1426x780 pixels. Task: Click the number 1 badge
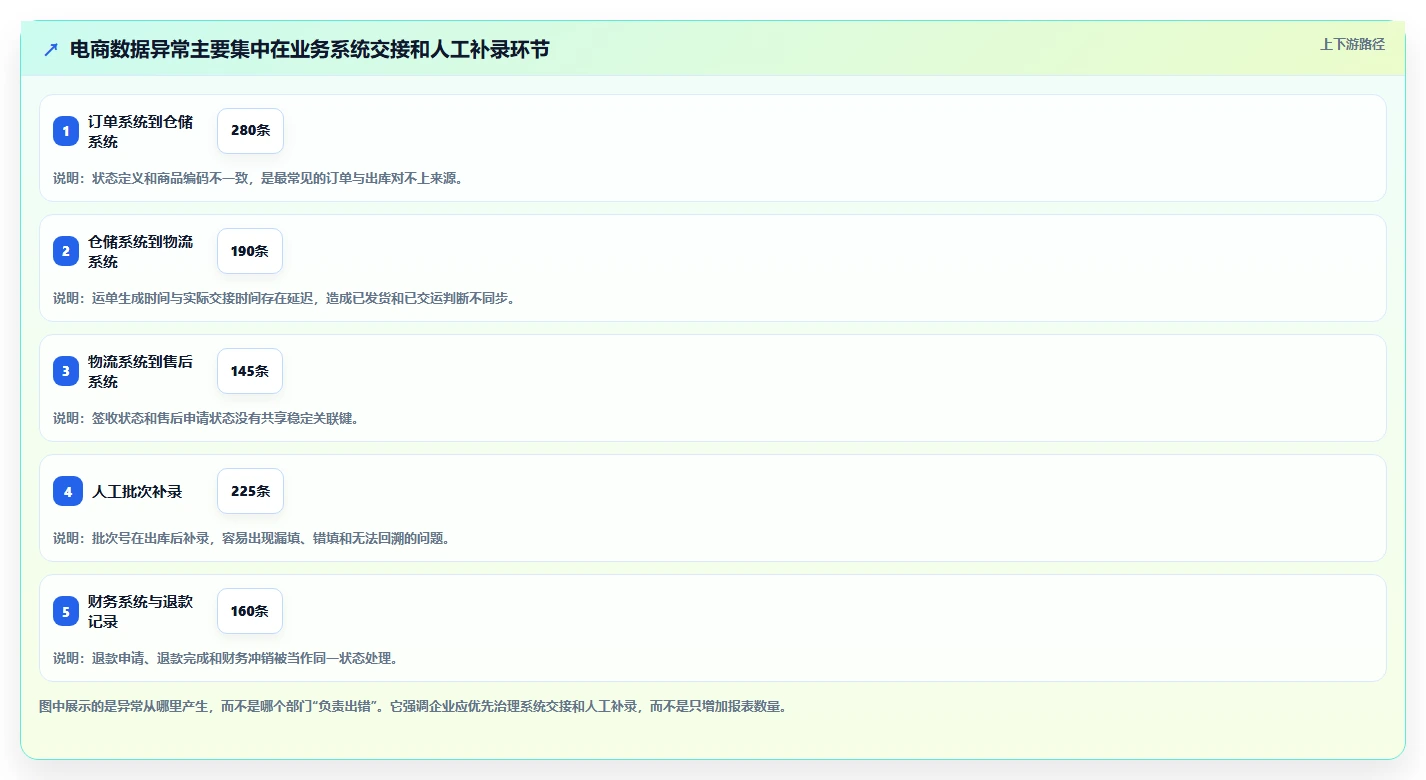tap(66, 131)
